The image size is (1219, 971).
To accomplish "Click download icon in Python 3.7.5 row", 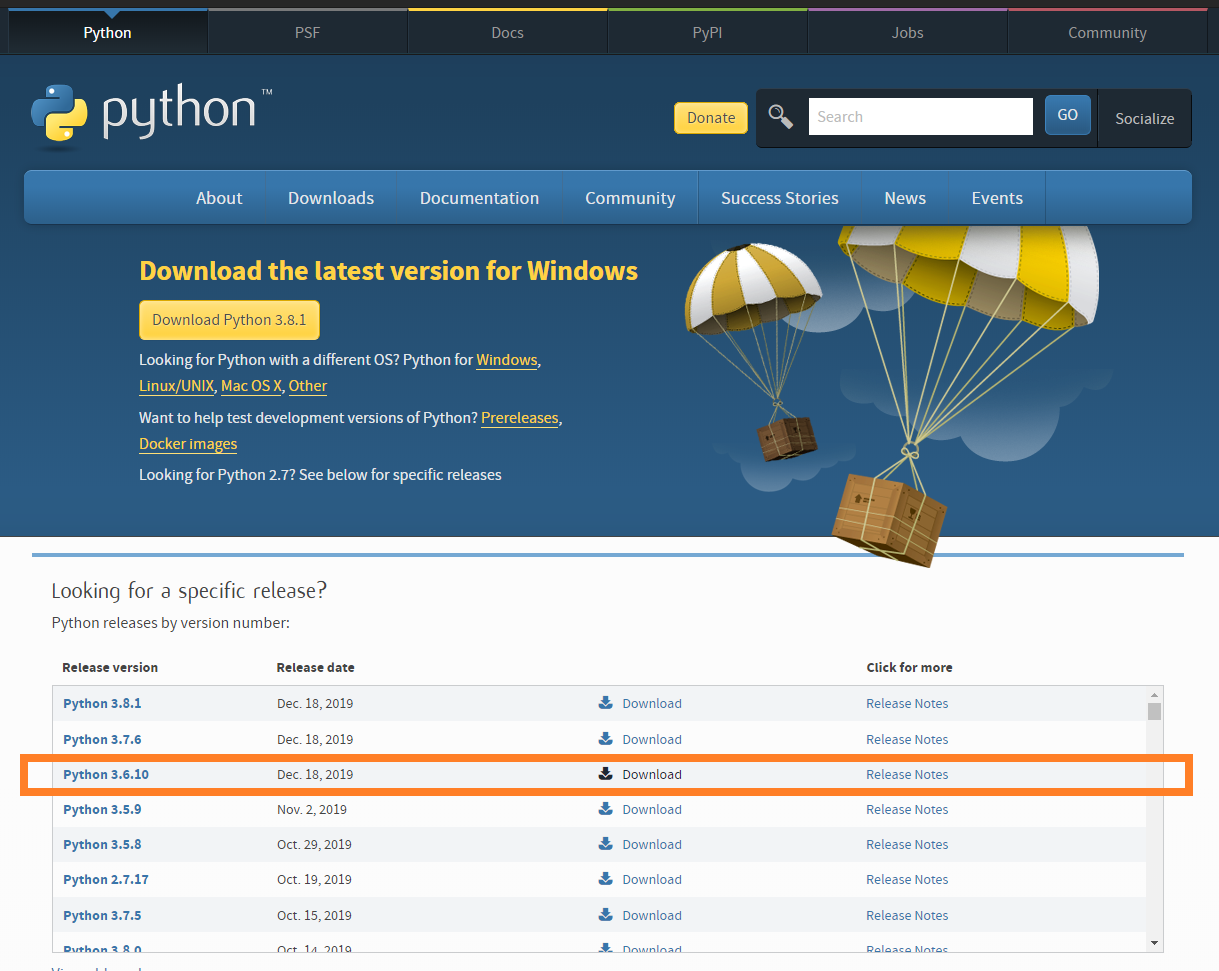I will [x=606, y=915].
